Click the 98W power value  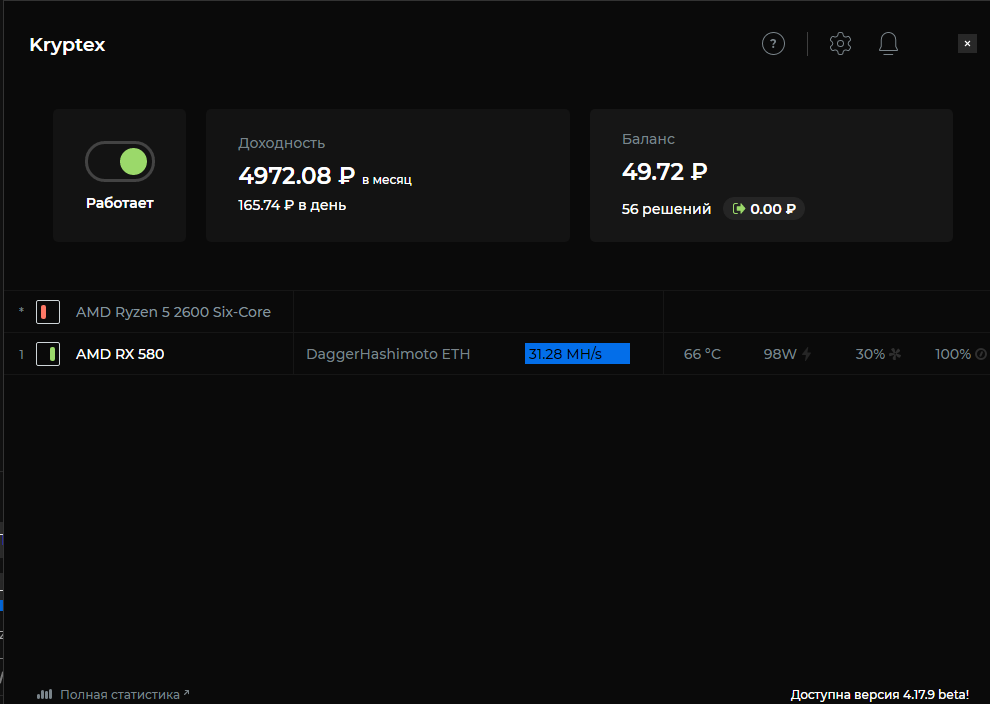click(x=780, y=354)
